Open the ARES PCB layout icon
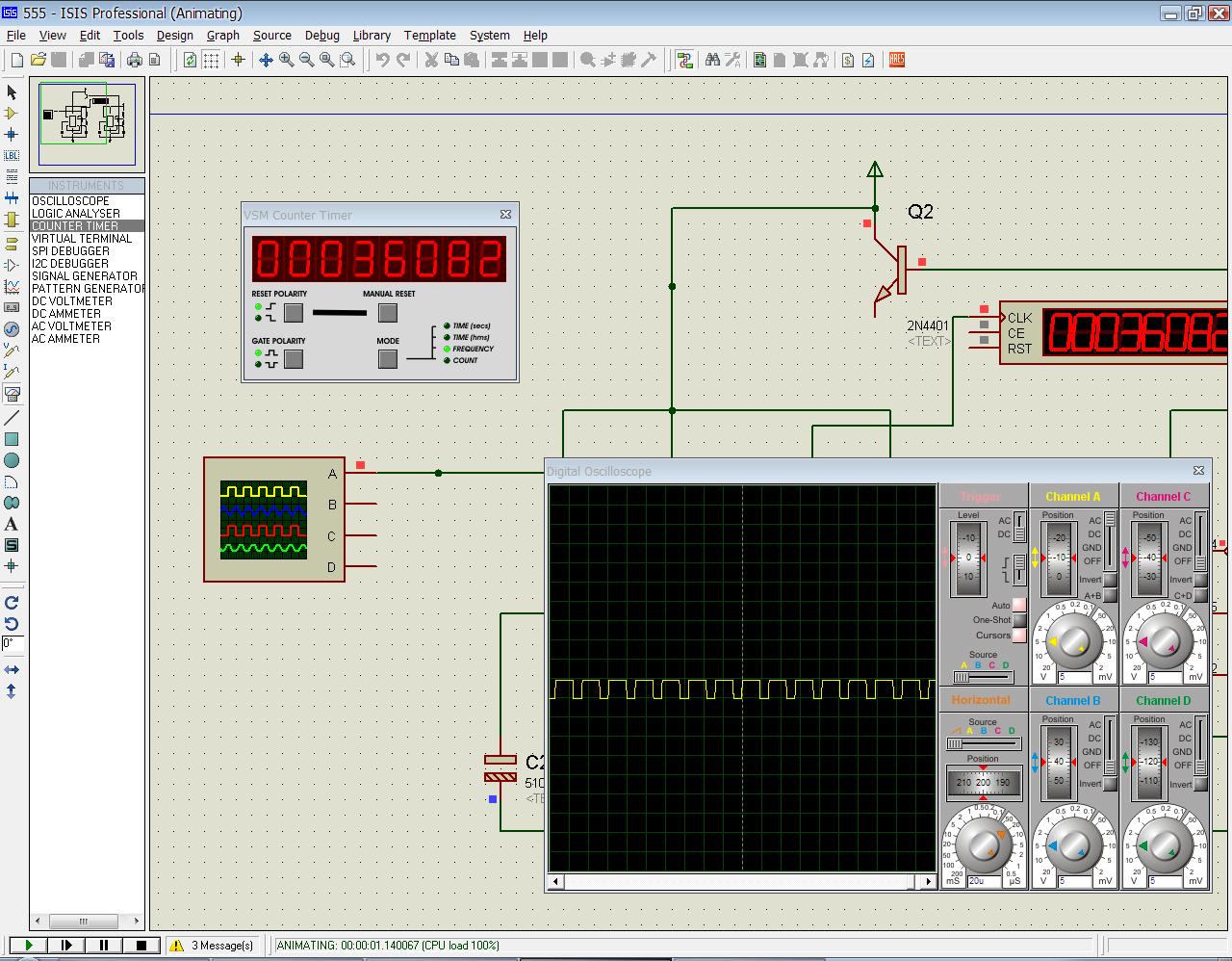 pos(897,60)
